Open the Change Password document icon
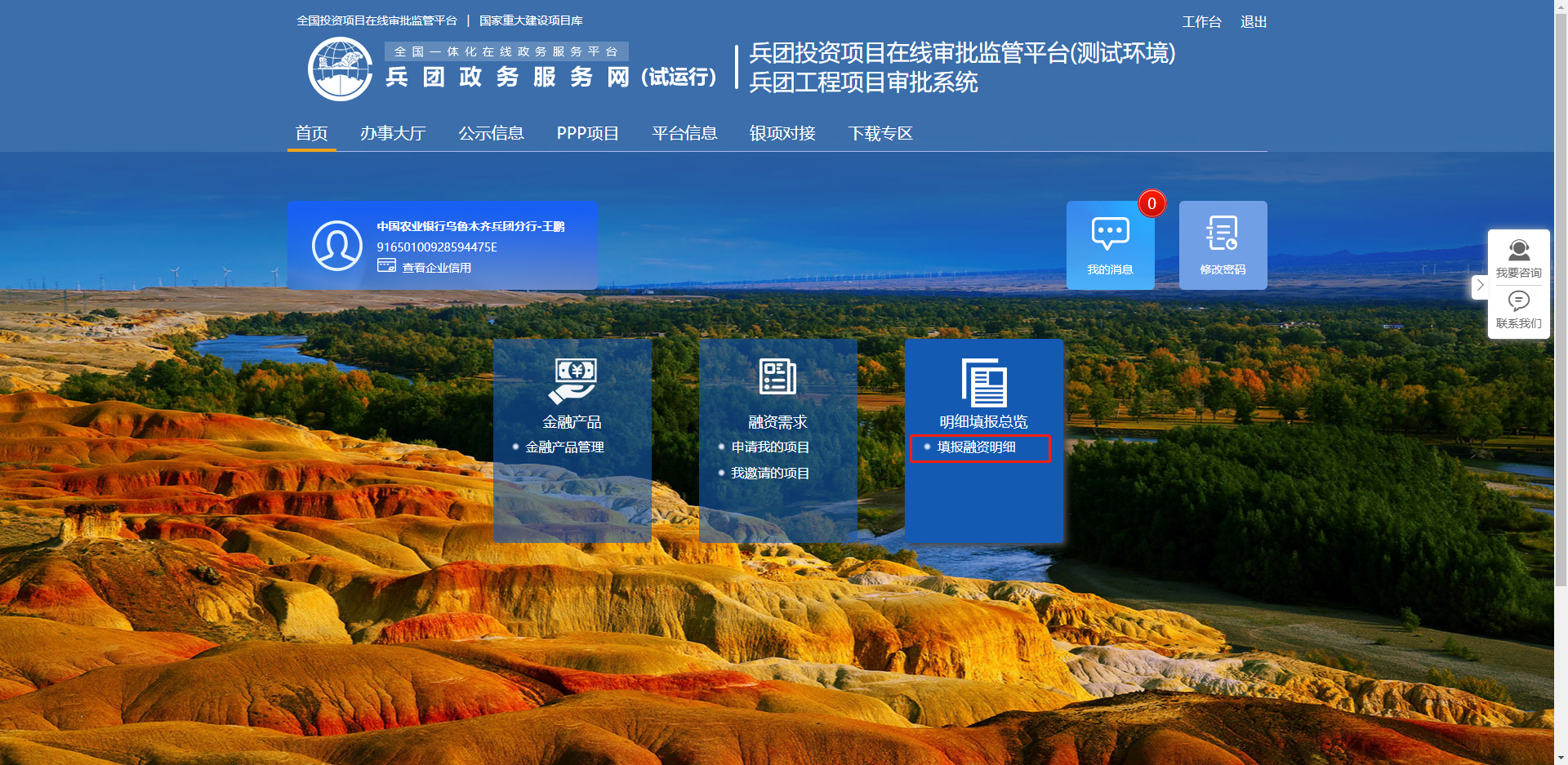Viewport: 1568px width, 765px height. (1222, 234)
